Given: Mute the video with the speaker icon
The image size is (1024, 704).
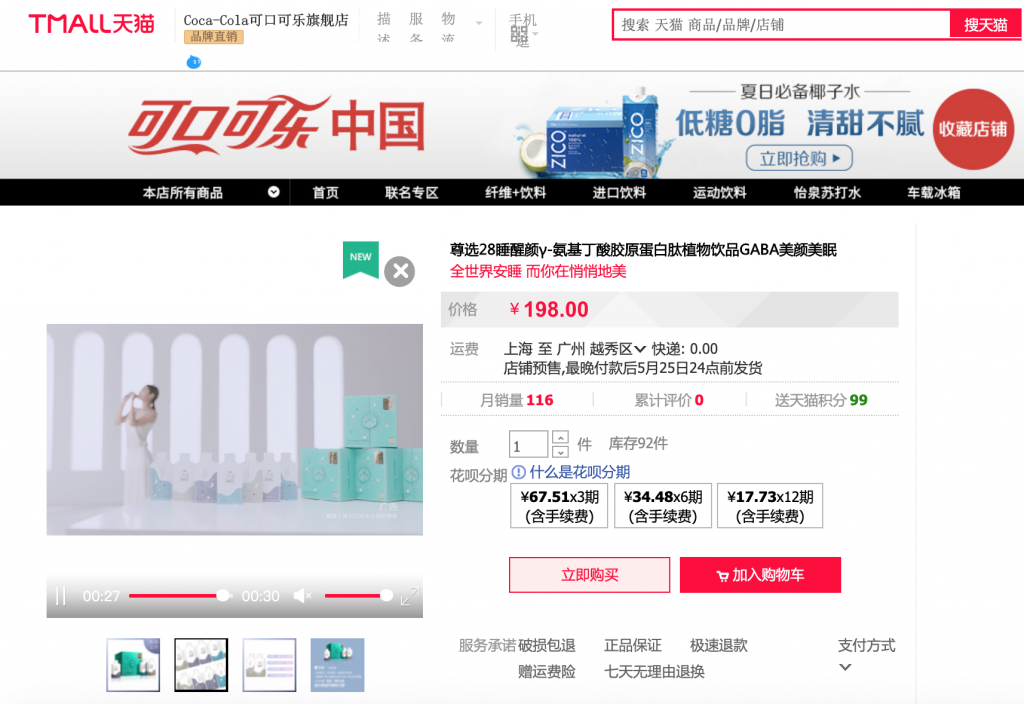Looking at the screenshot, I should tap(302, 596).
